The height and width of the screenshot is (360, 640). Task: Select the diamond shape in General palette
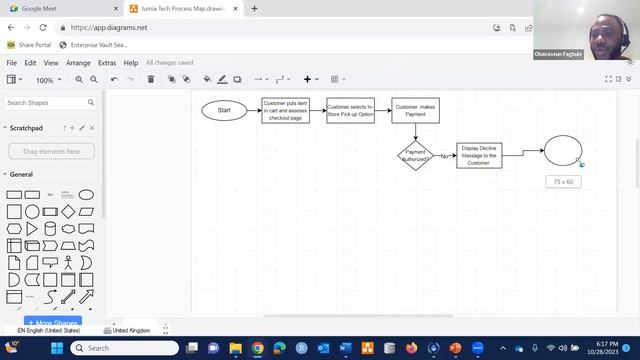click(68, 212)
